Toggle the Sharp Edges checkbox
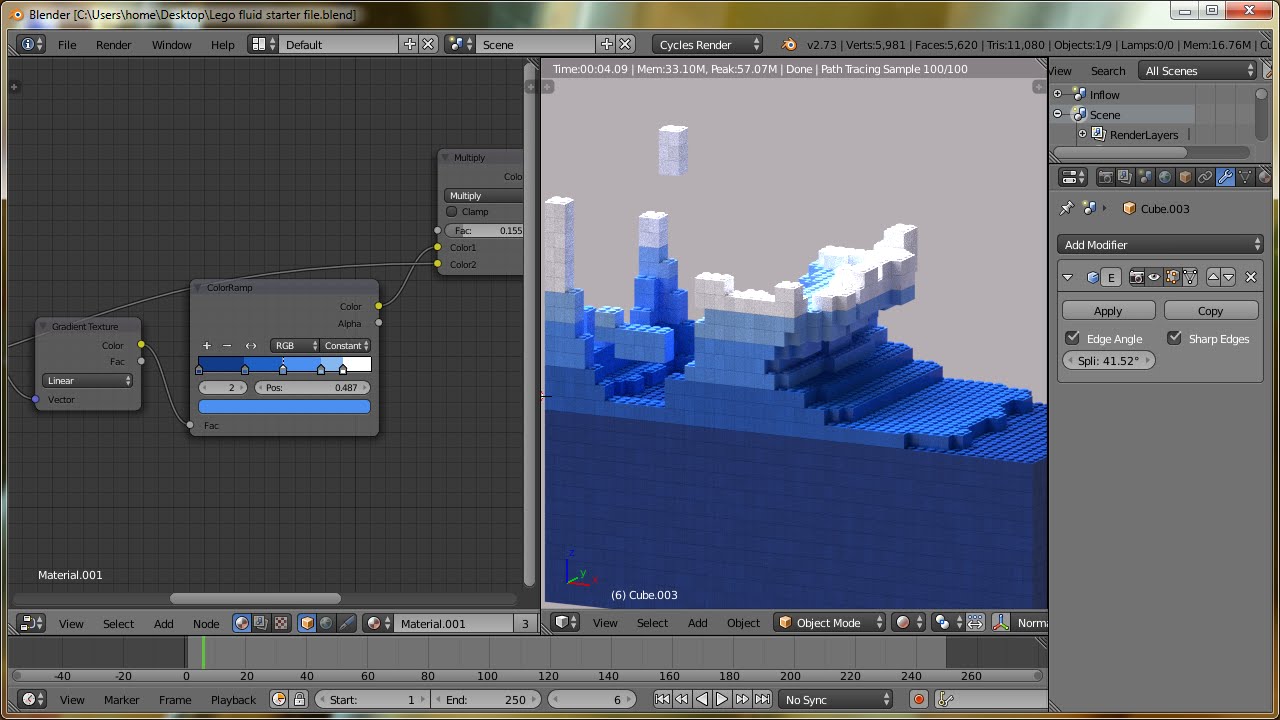The width and height of the screenshot is (1280, 720). click(1174, 338)
